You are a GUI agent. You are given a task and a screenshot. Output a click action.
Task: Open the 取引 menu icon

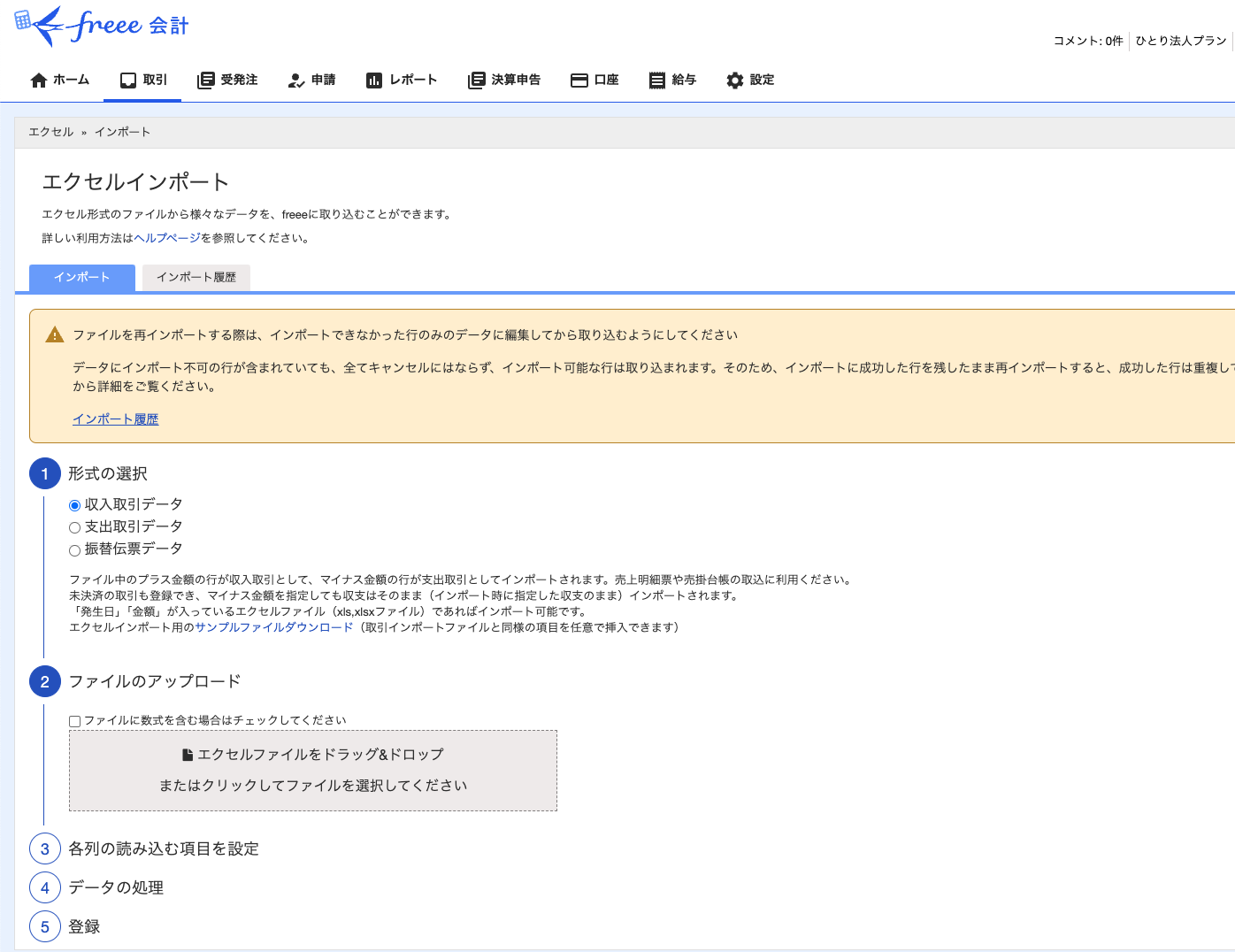128,81
